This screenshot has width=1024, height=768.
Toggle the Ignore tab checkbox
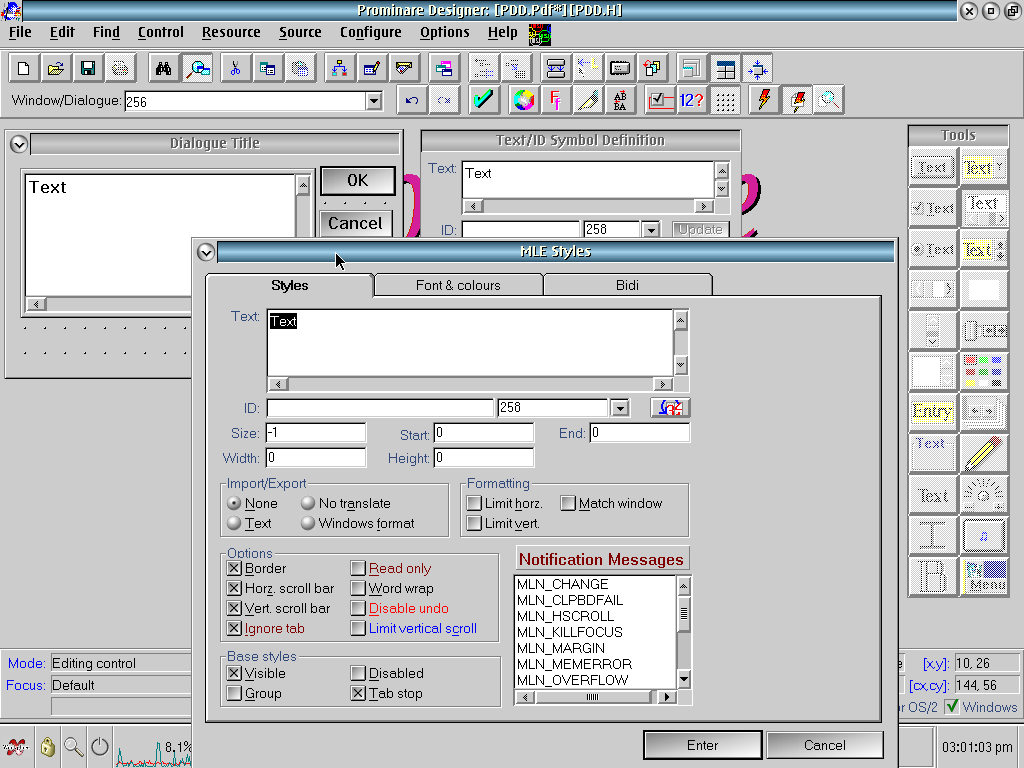234,628
